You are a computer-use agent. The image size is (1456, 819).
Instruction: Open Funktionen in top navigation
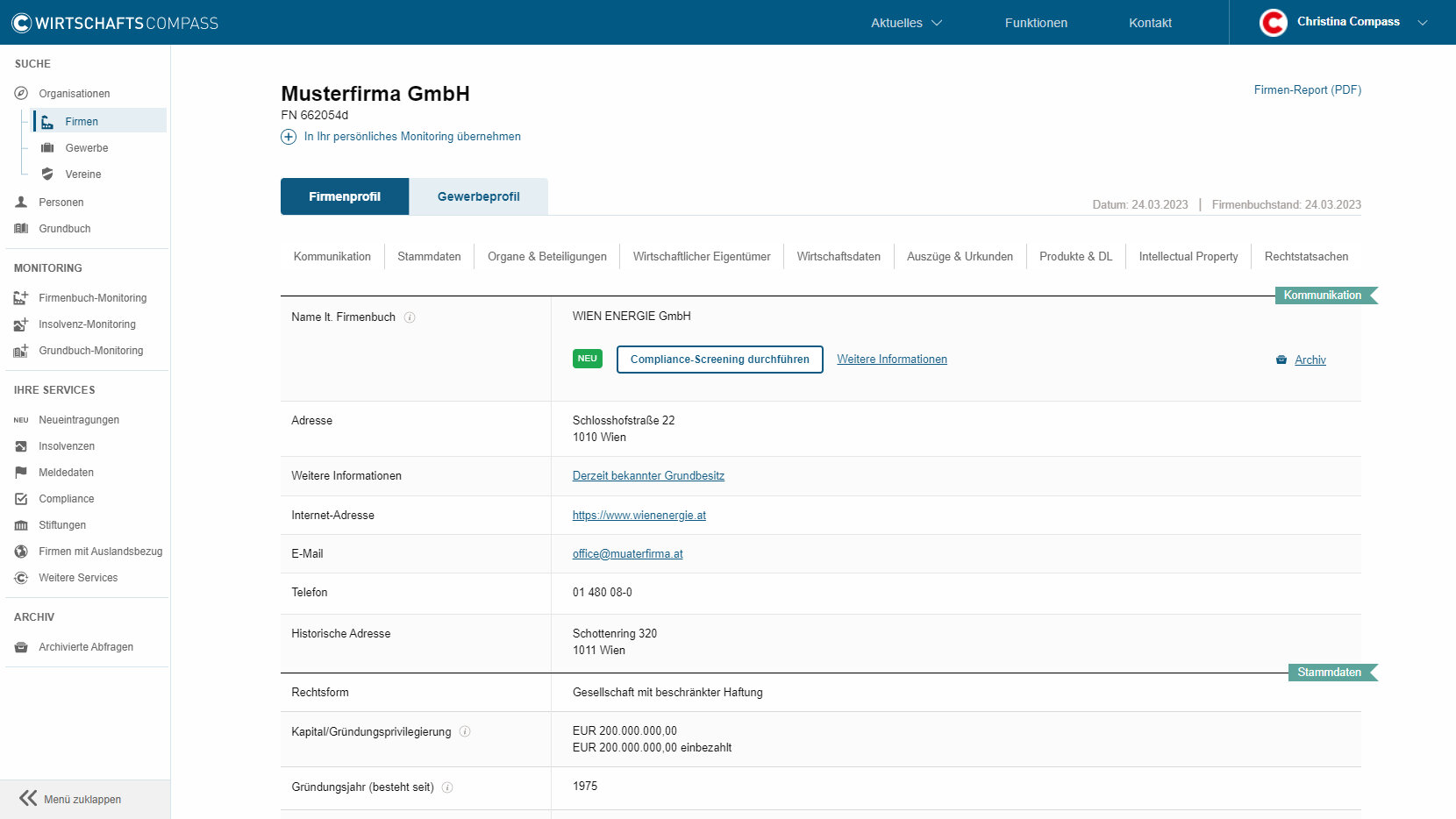1036,23
